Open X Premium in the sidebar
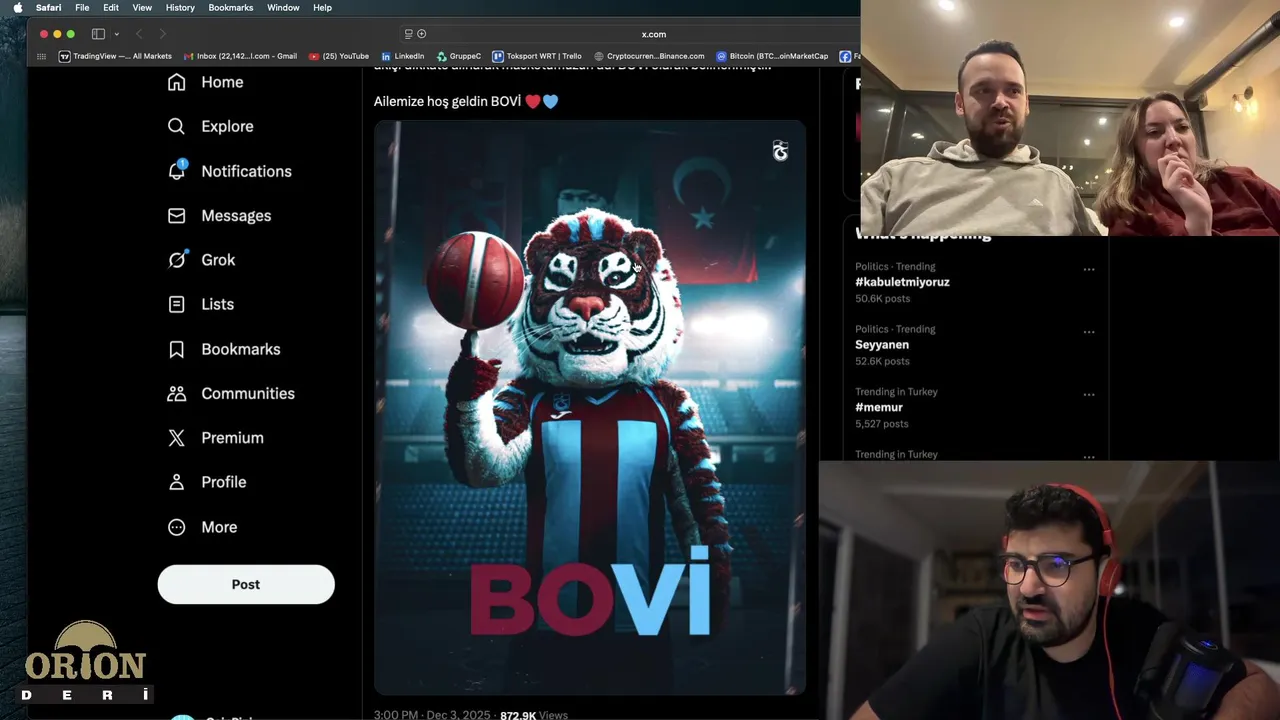1280x720 pixels. click(x=215, y=437)
